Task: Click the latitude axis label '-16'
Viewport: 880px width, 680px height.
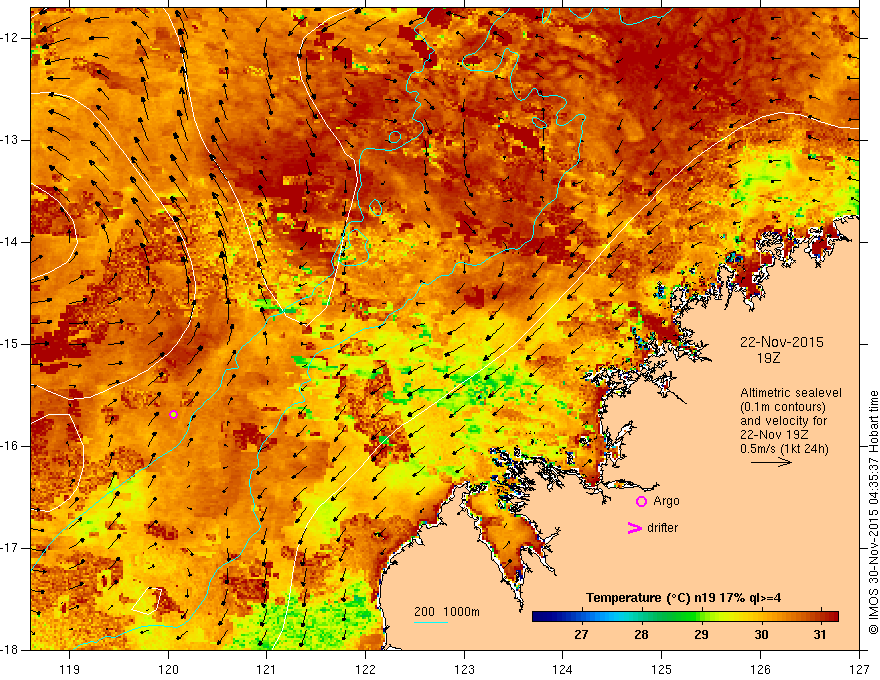Action: click(x=11, y=446)
